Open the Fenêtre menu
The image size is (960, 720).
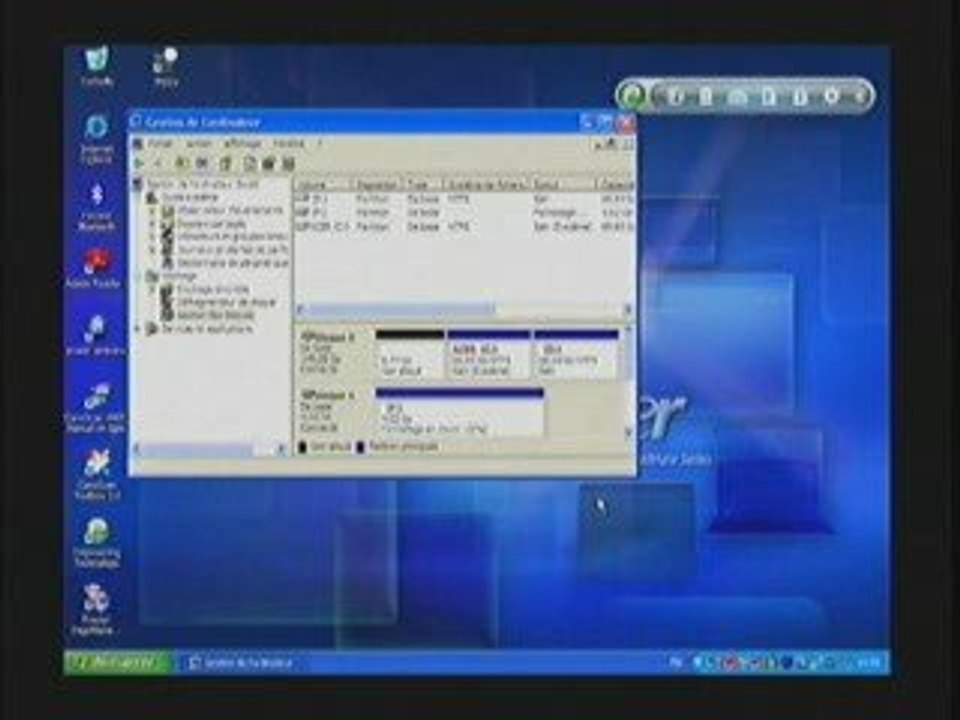(x=288, y=144)
